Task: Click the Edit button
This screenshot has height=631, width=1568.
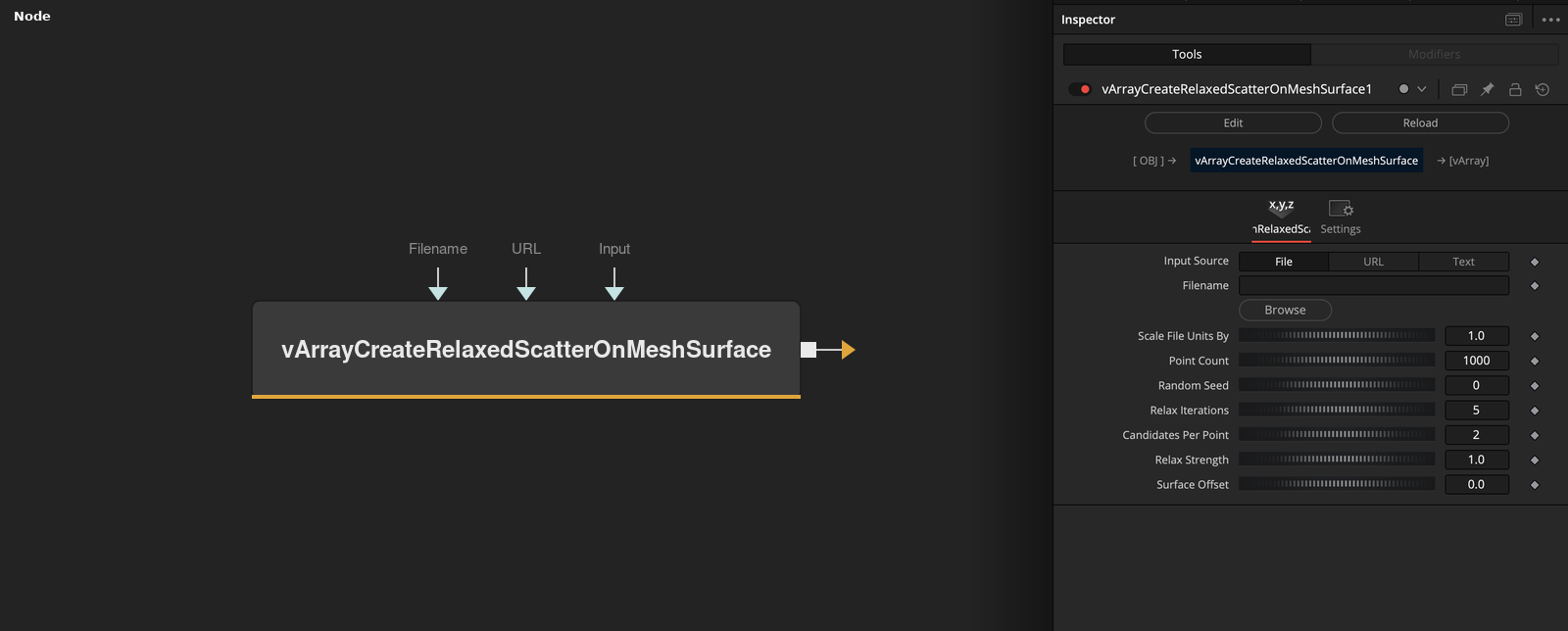Action: (1233, 122)
